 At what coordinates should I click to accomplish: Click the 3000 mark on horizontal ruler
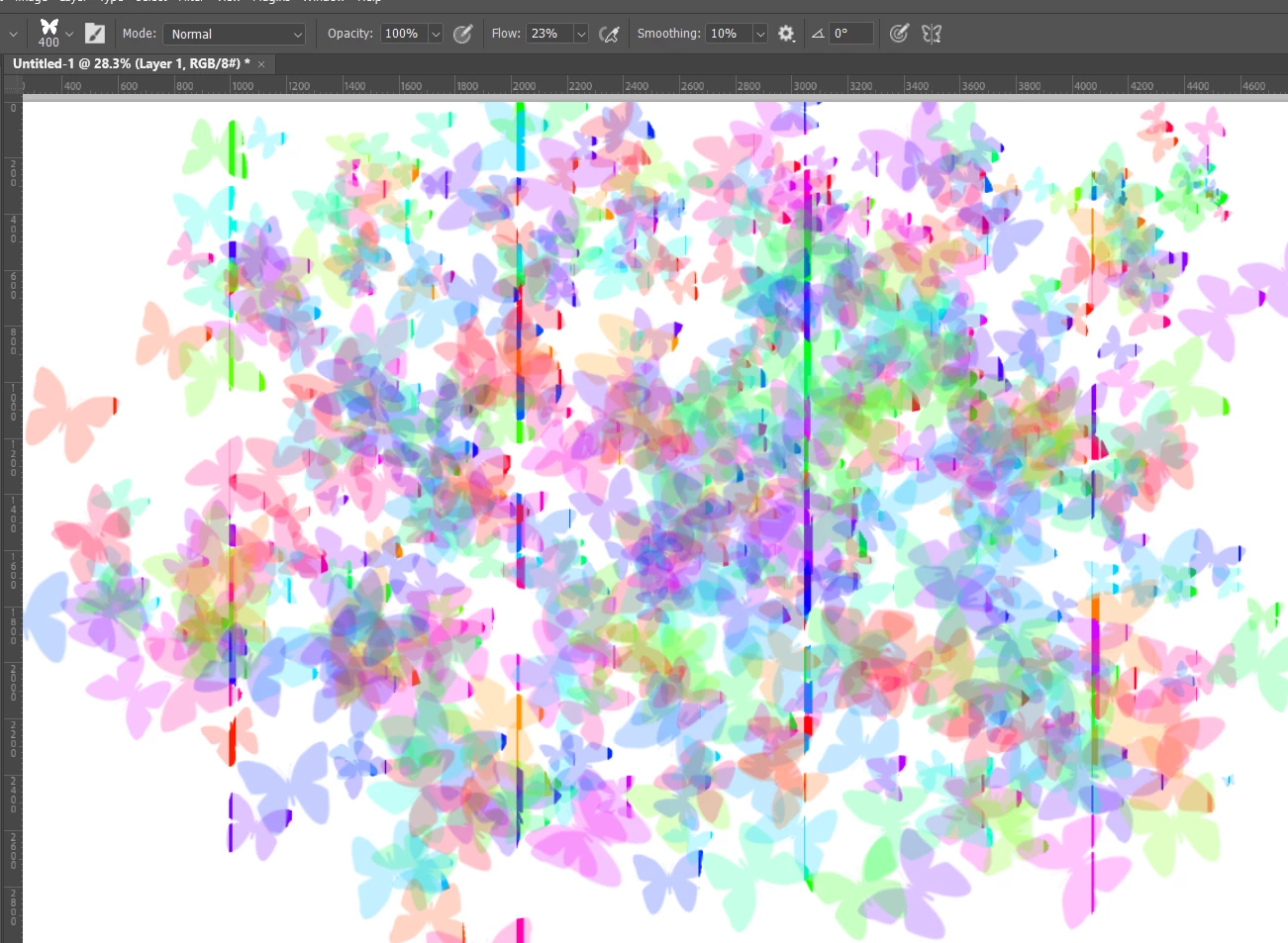(x=806, y=86)
